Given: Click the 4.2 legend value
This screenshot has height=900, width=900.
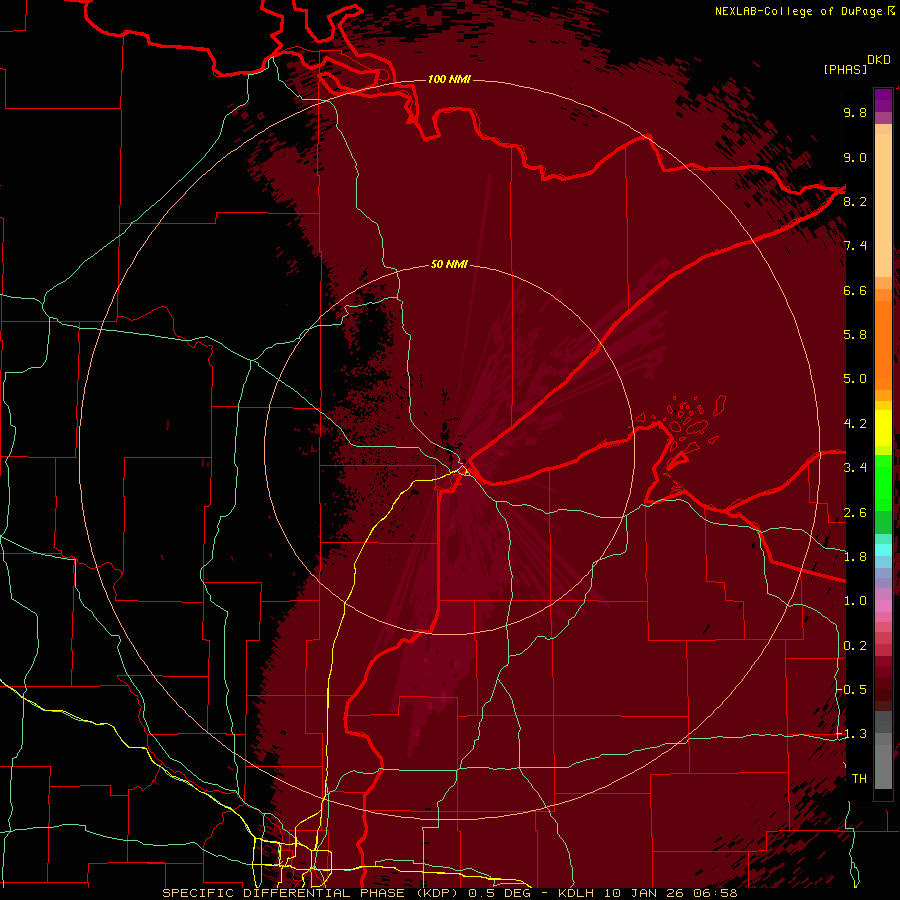Looking at the screenshot, I should tap(855, 424).
